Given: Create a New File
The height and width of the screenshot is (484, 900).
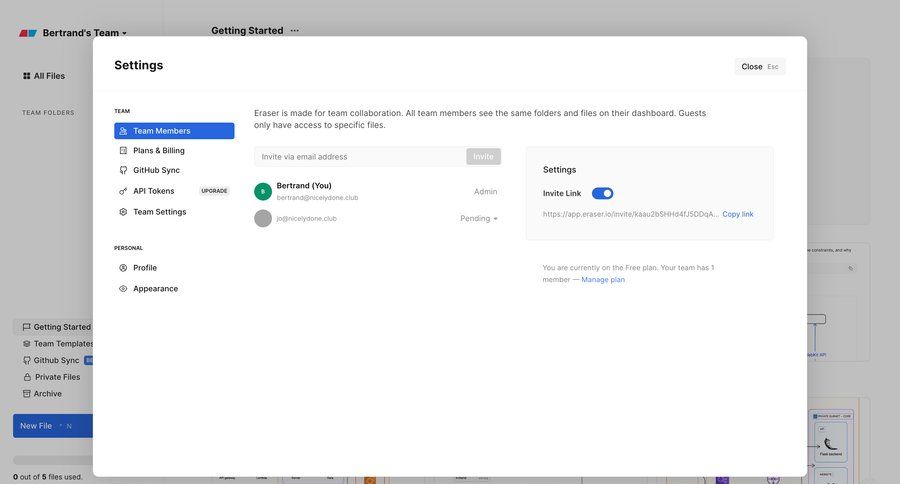Looking at the screenshot, I should pyautogui.click(x=53, y=426).
